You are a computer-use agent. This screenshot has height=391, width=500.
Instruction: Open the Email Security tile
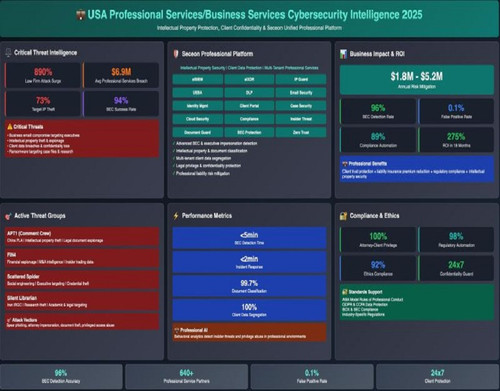(x=301, y=93)
